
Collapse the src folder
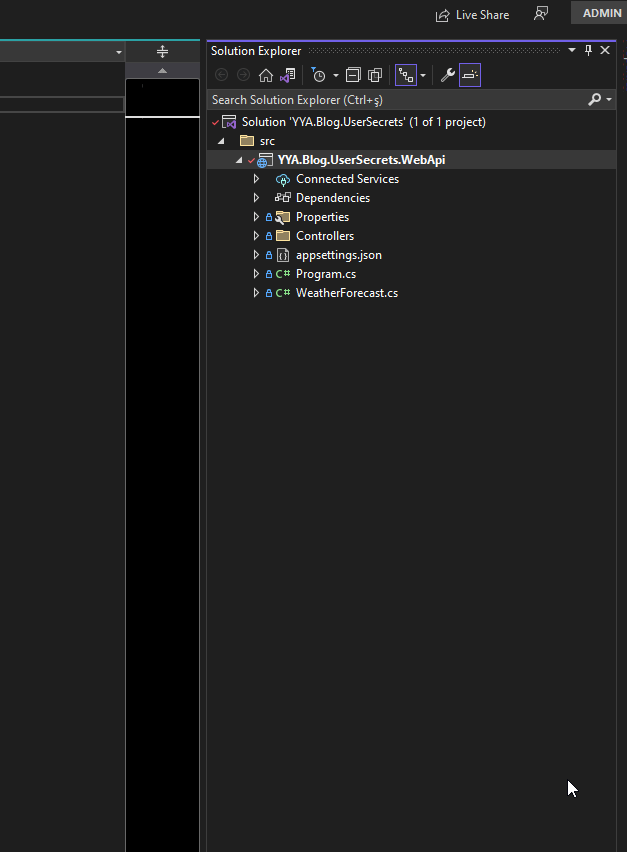point(221,141)
